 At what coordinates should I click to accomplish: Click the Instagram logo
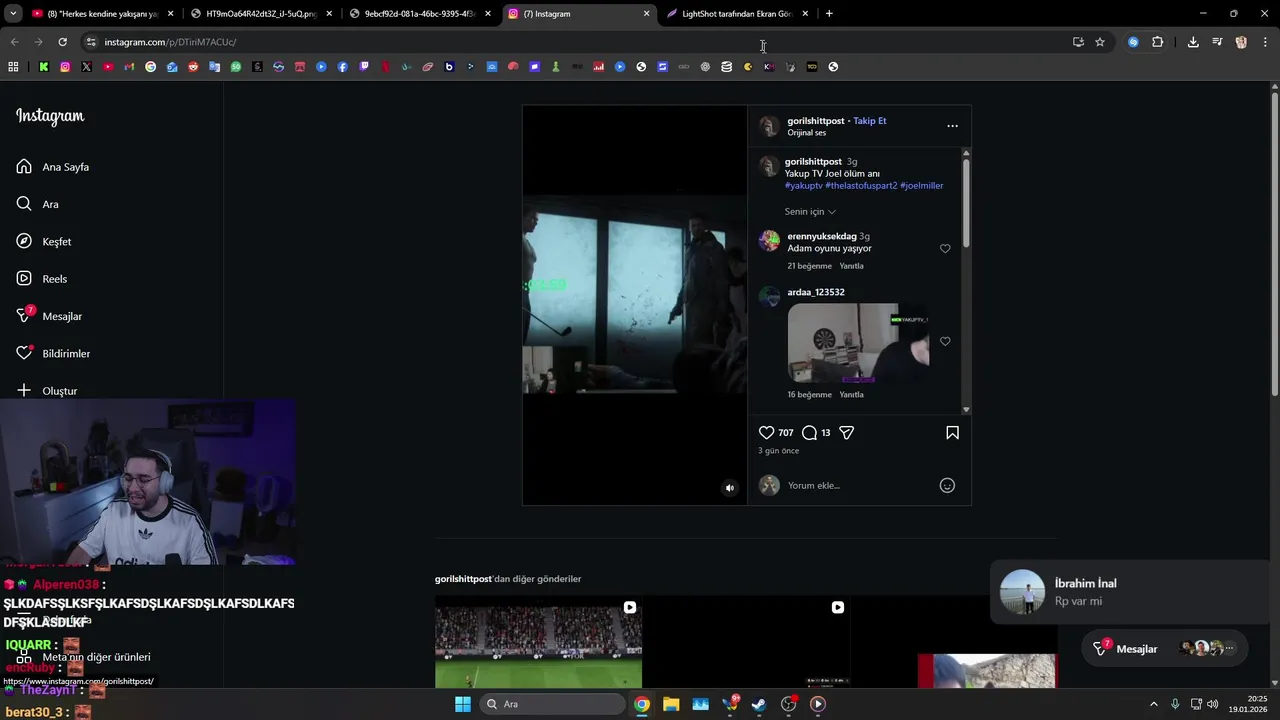[x=50, y=116]
